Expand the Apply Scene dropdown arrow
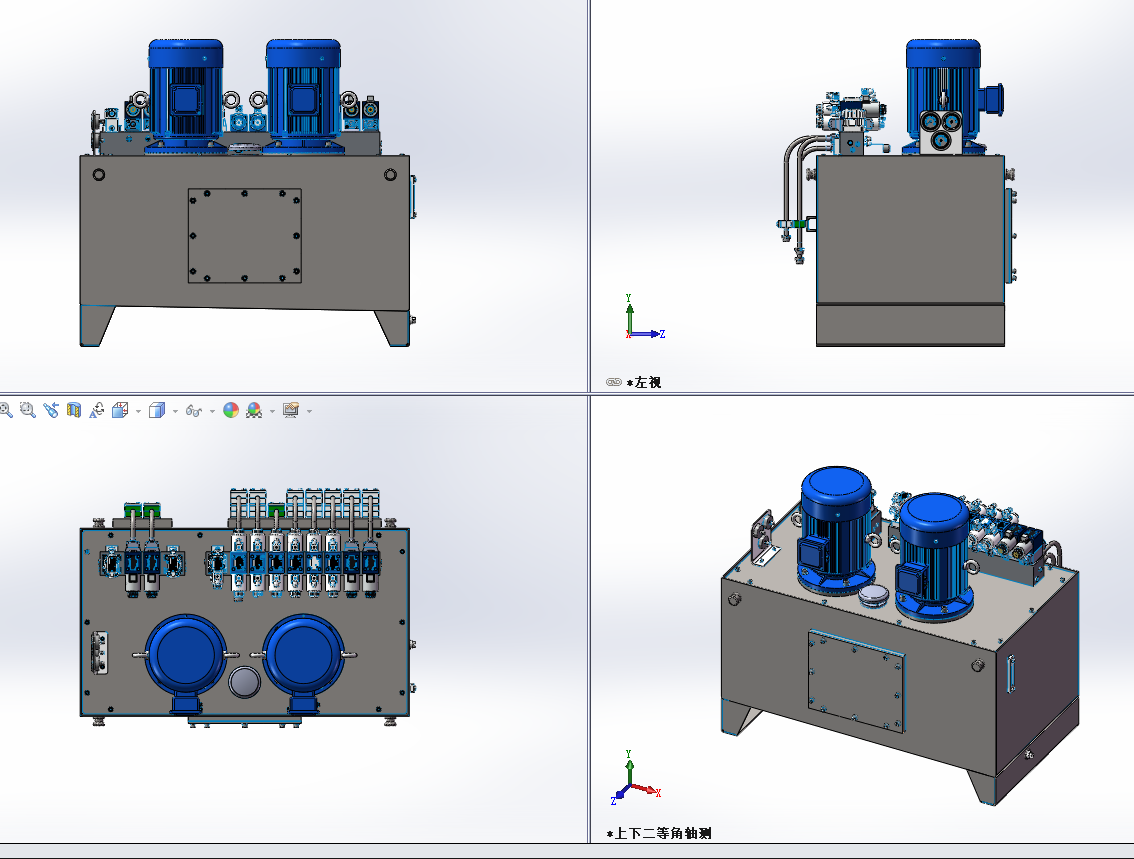Viewport: 1134px width, 859px height. 272,411
